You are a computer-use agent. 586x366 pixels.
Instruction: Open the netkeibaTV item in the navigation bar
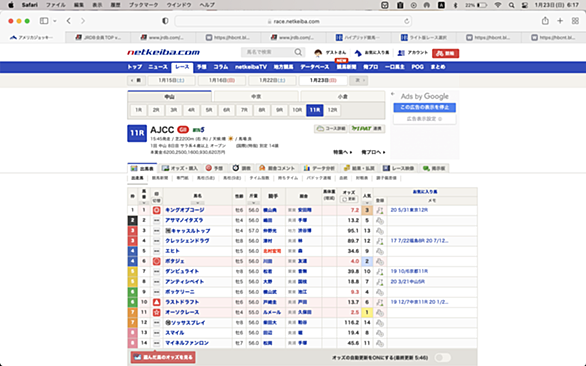[x=251, y=67]
